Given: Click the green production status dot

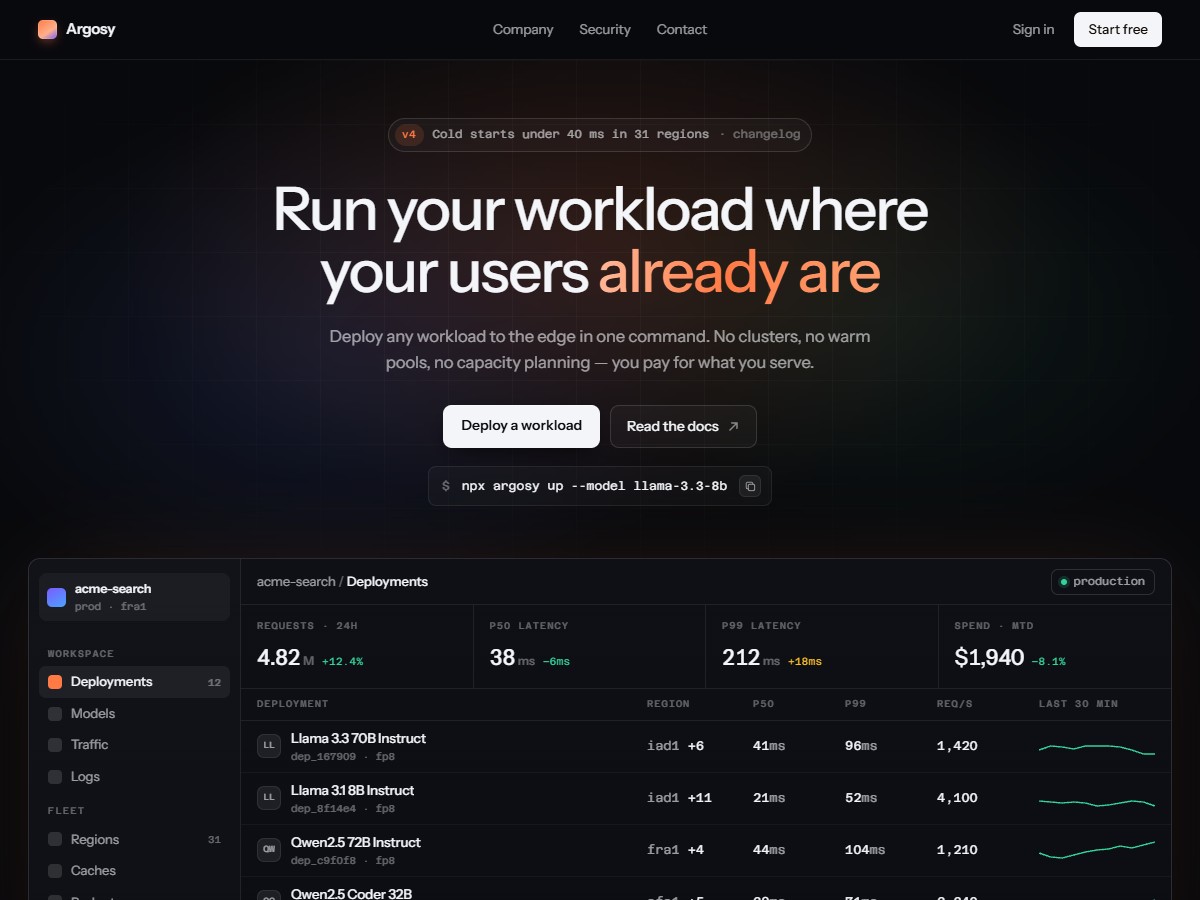Looking at the screenshot, I should [1064, 582].
